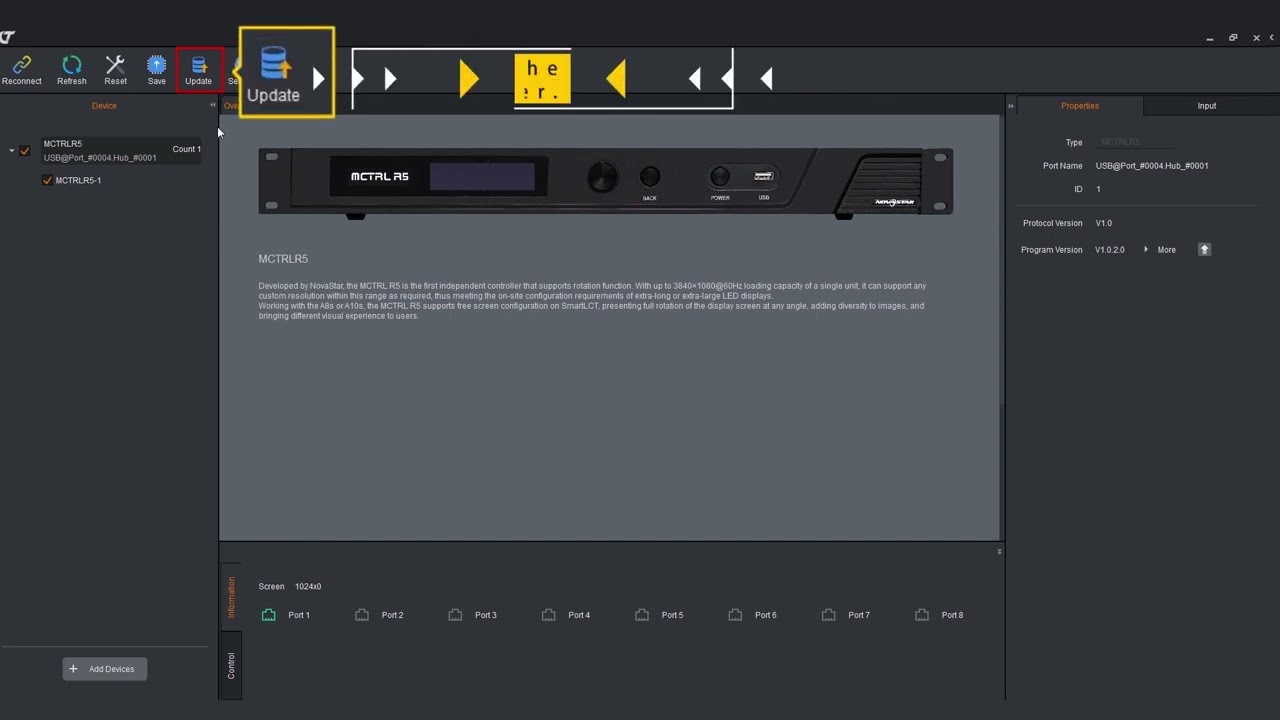
Task: Select the Port 3 ethernet icon
Action: click(455, 615)
